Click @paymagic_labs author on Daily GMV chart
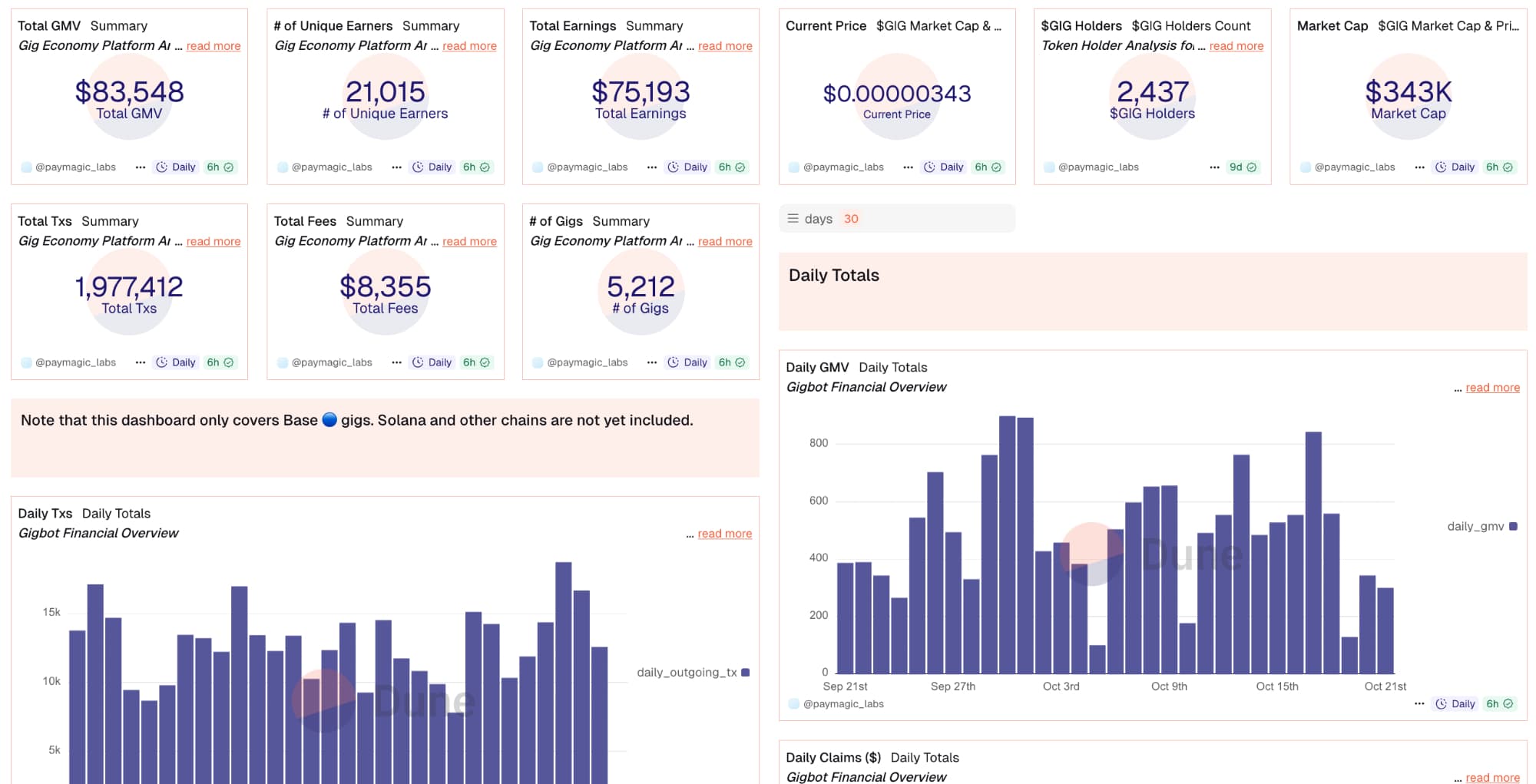Image resolution: width=1536 pixels, height=784 pixels. pyautogui.click(x=843, y=704)
